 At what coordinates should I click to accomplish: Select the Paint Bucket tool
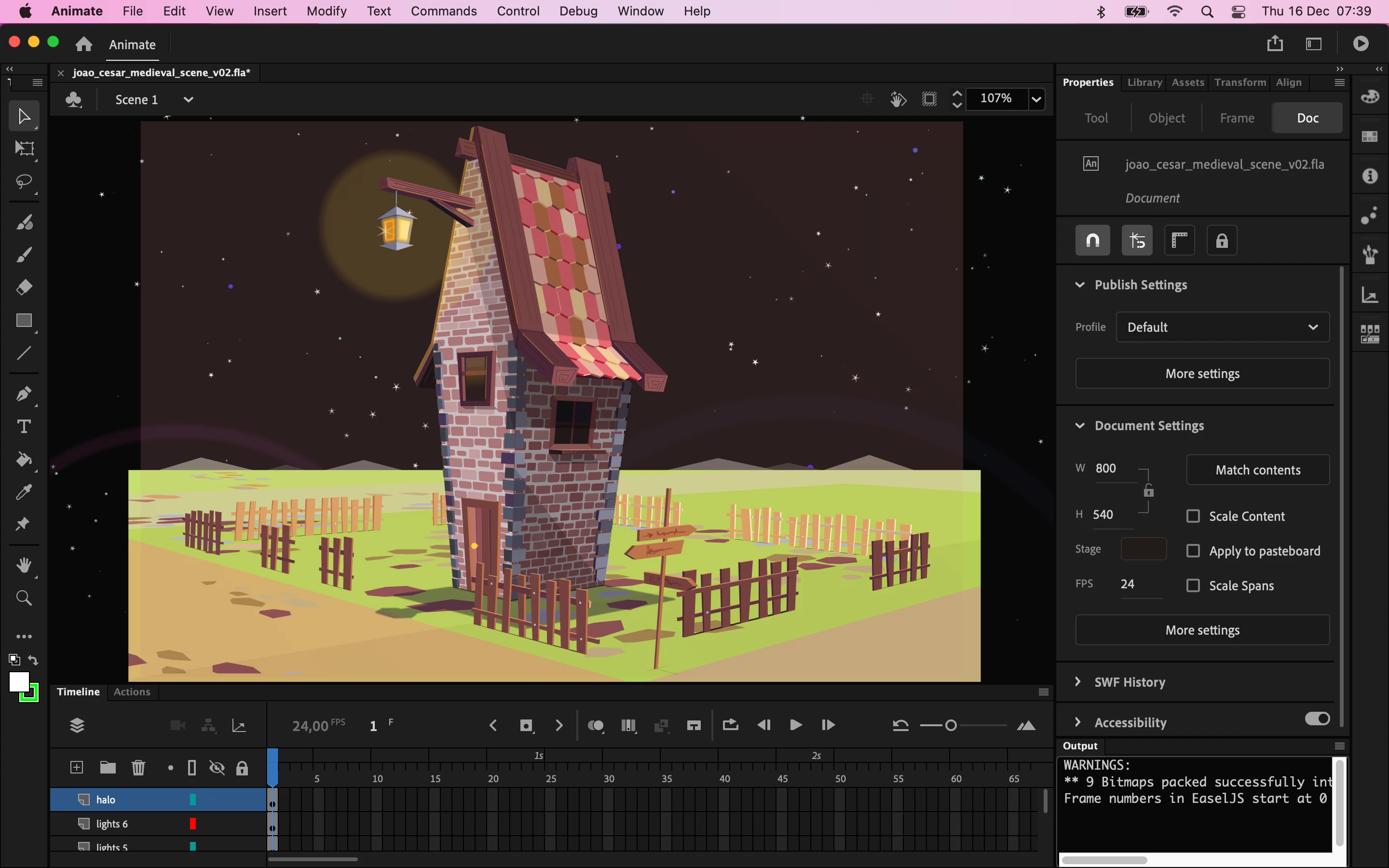[24, 459]
